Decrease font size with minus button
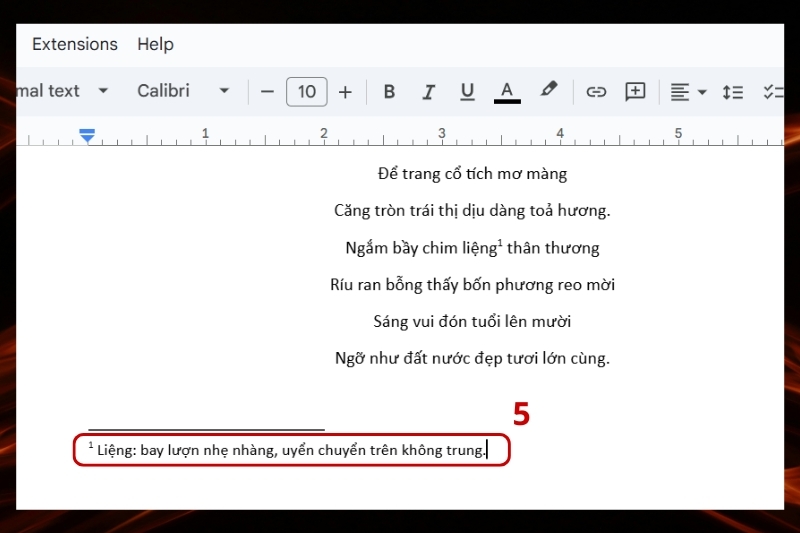 pyautogui.click(x=267, y=92)
